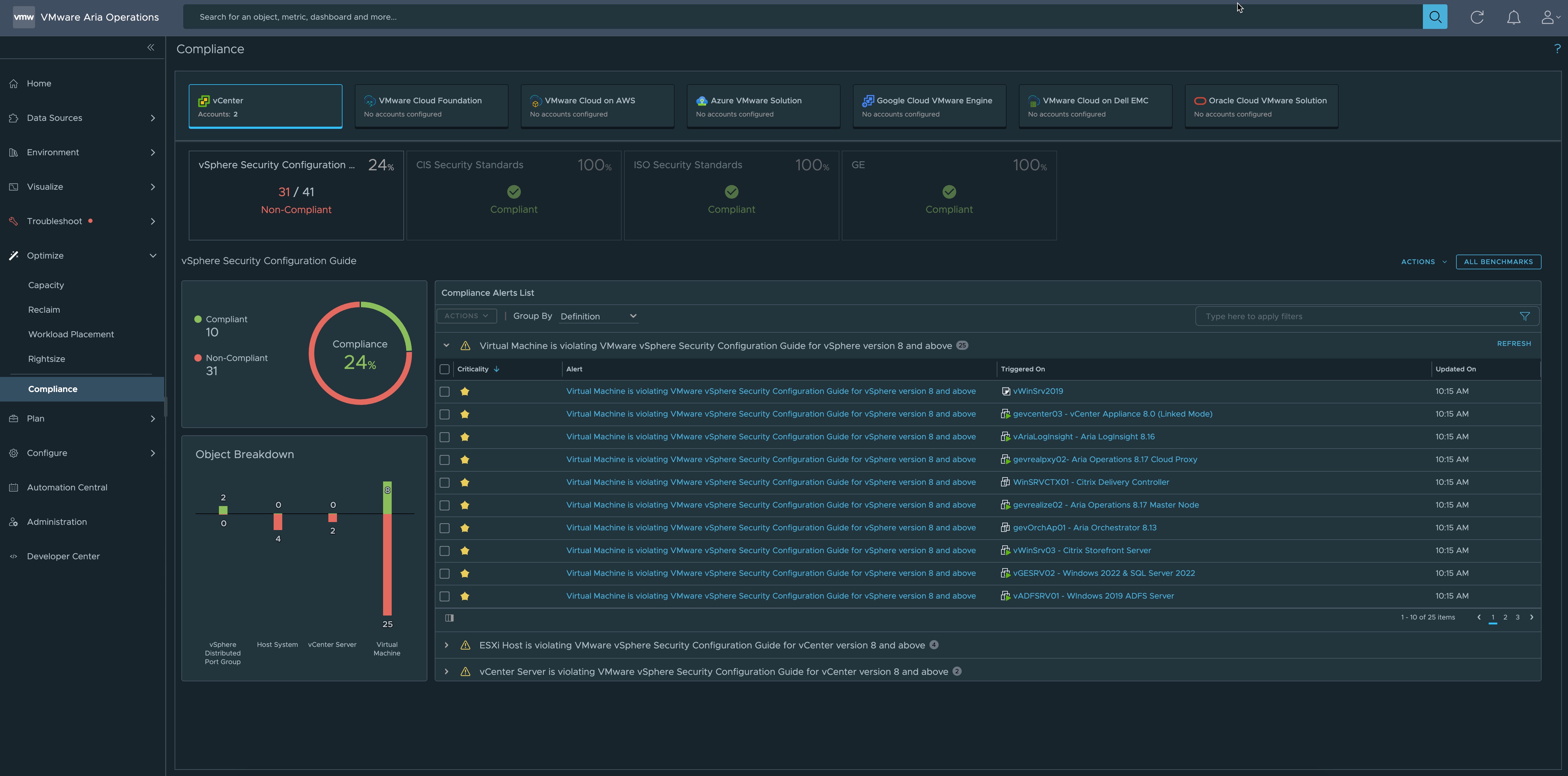
Task: Click the Automation Central sidebar icon
Action: click(x=14, y=488)
